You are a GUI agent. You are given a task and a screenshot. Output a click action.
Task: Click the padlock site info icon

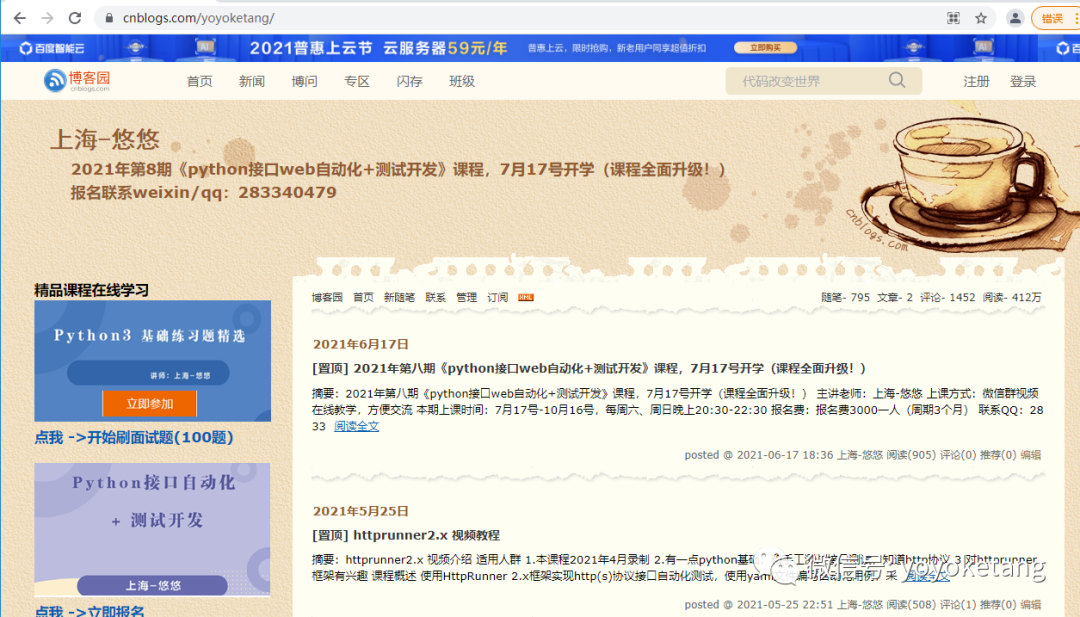(109, 19)
